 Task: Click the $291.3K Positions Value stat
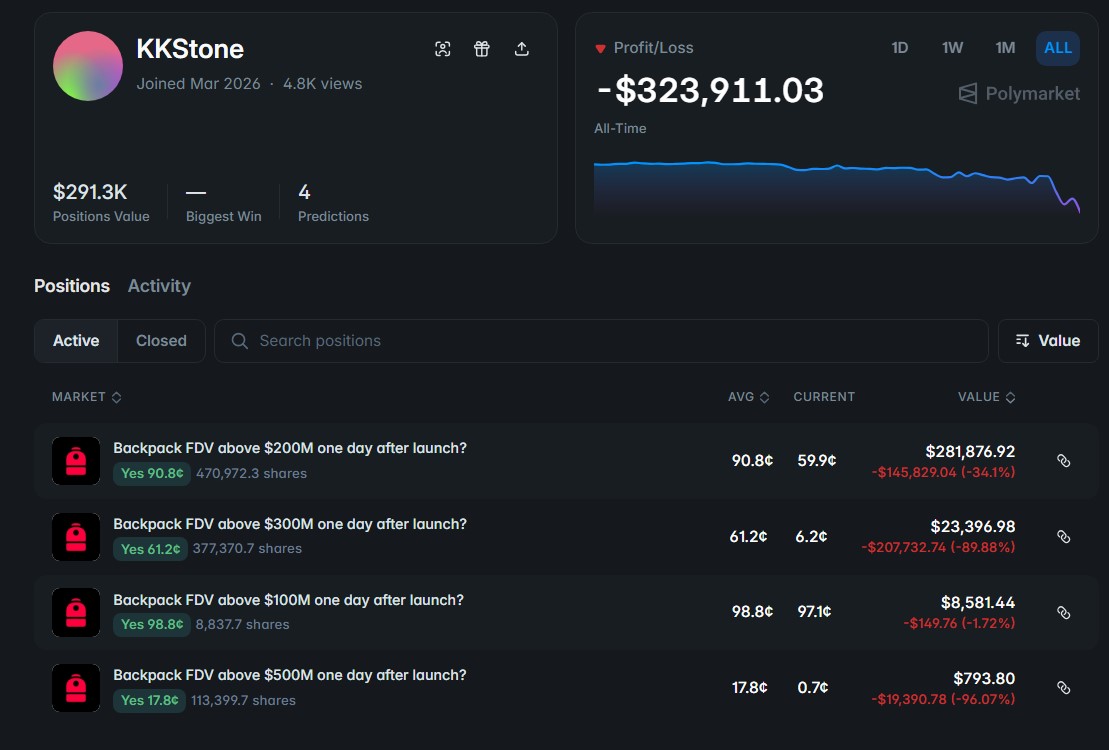click(x=101, y=202)
